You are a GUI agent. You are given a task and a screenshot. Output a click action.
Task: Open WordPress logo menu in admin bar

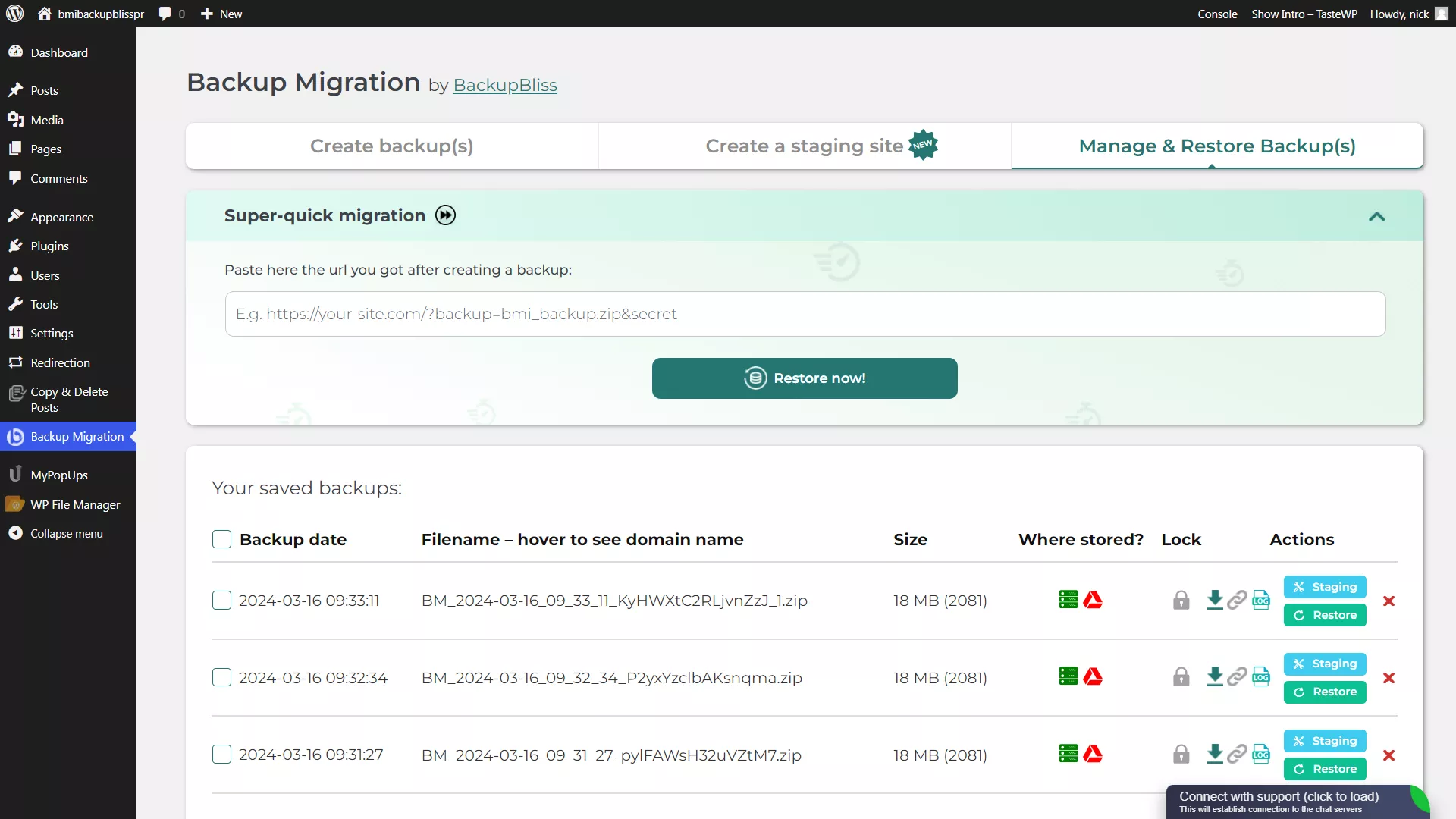[15, 14]
